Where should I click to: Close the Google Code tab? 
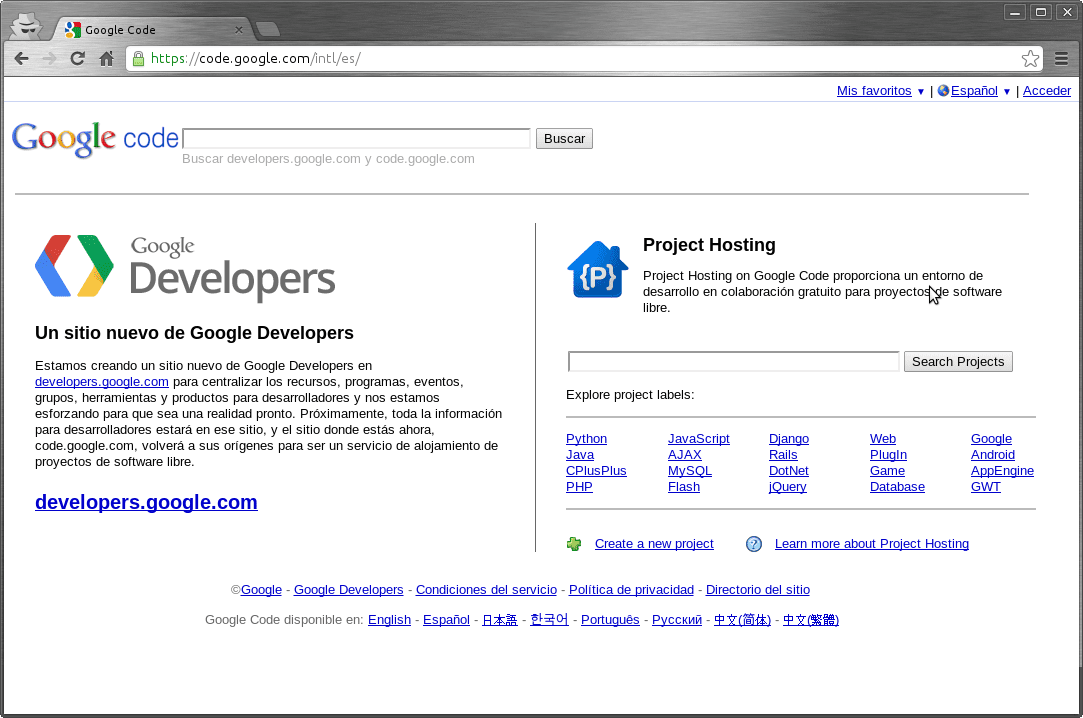pos(238,30)
